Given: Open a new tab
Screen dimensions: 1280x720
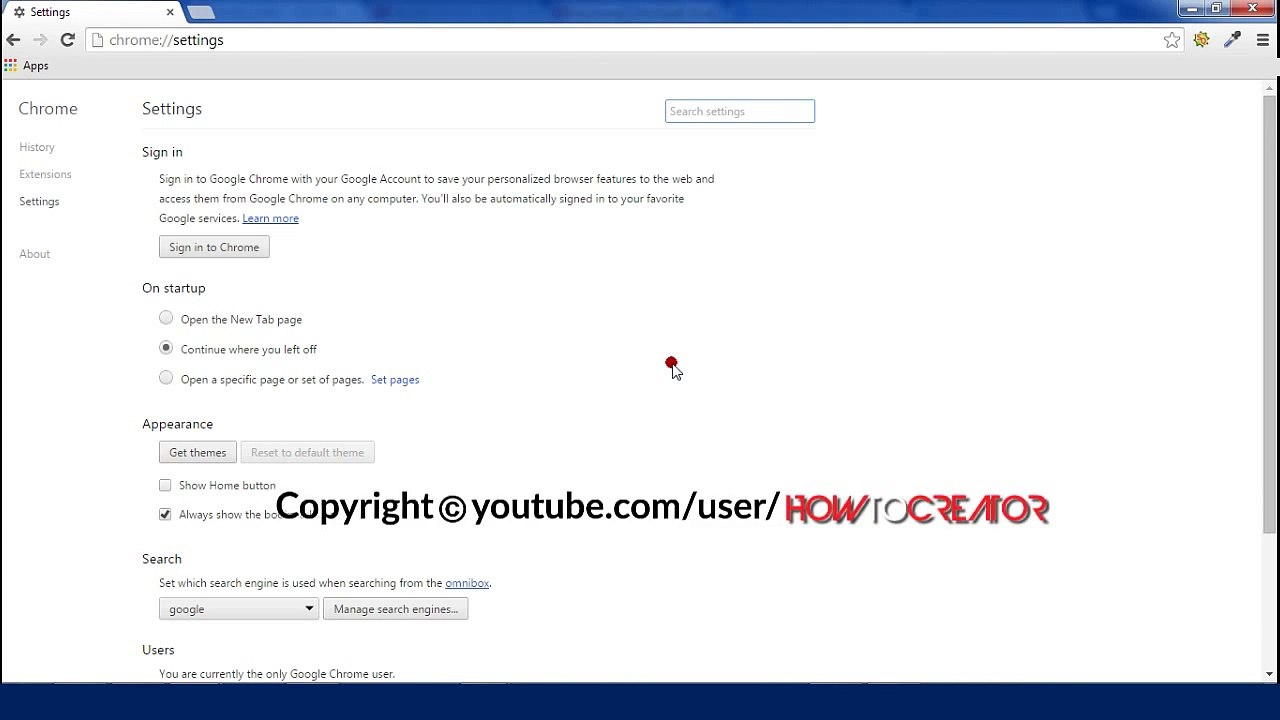Looking at the screenshot, I should (x=201, y=12).
